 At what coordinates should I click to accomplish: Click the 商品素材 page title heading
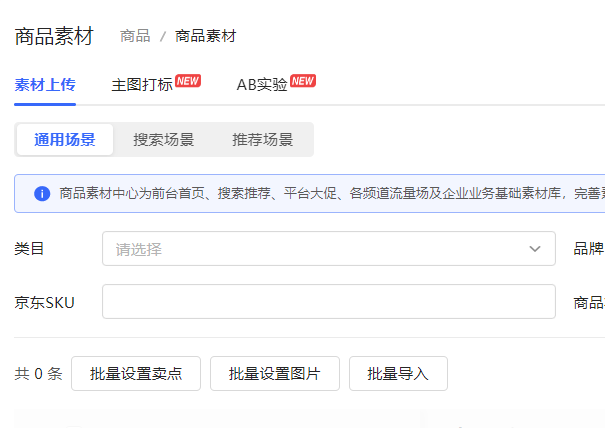click(x=54, y=37)
